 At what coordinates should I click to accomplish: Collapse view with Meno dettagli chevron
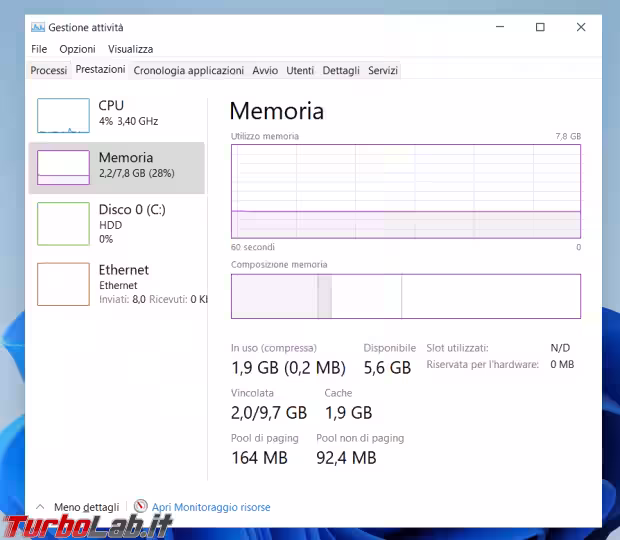40,507
